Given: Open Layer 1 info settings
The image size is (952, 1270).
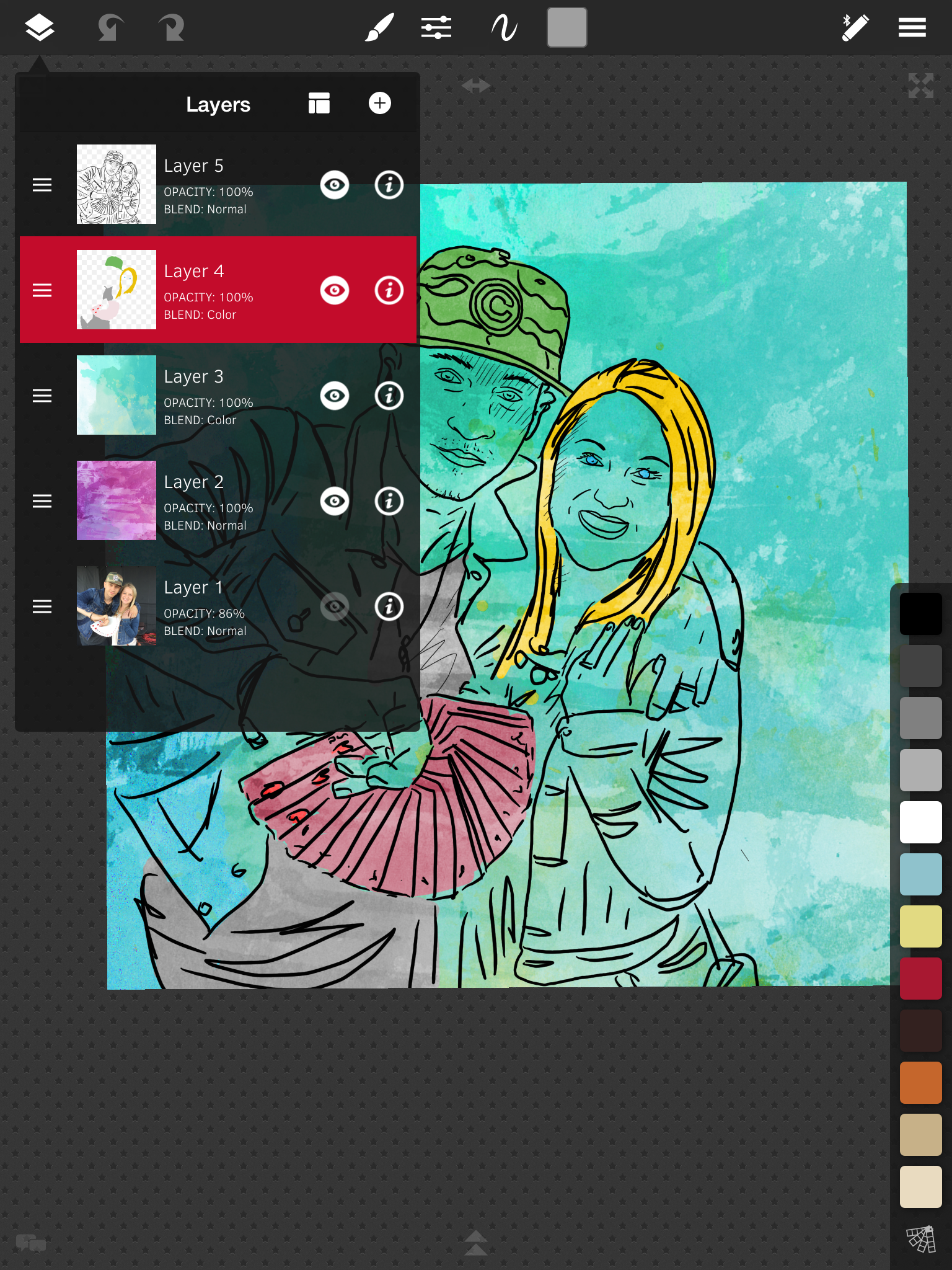Looking at the screenshot, I should tap(389, 606).
